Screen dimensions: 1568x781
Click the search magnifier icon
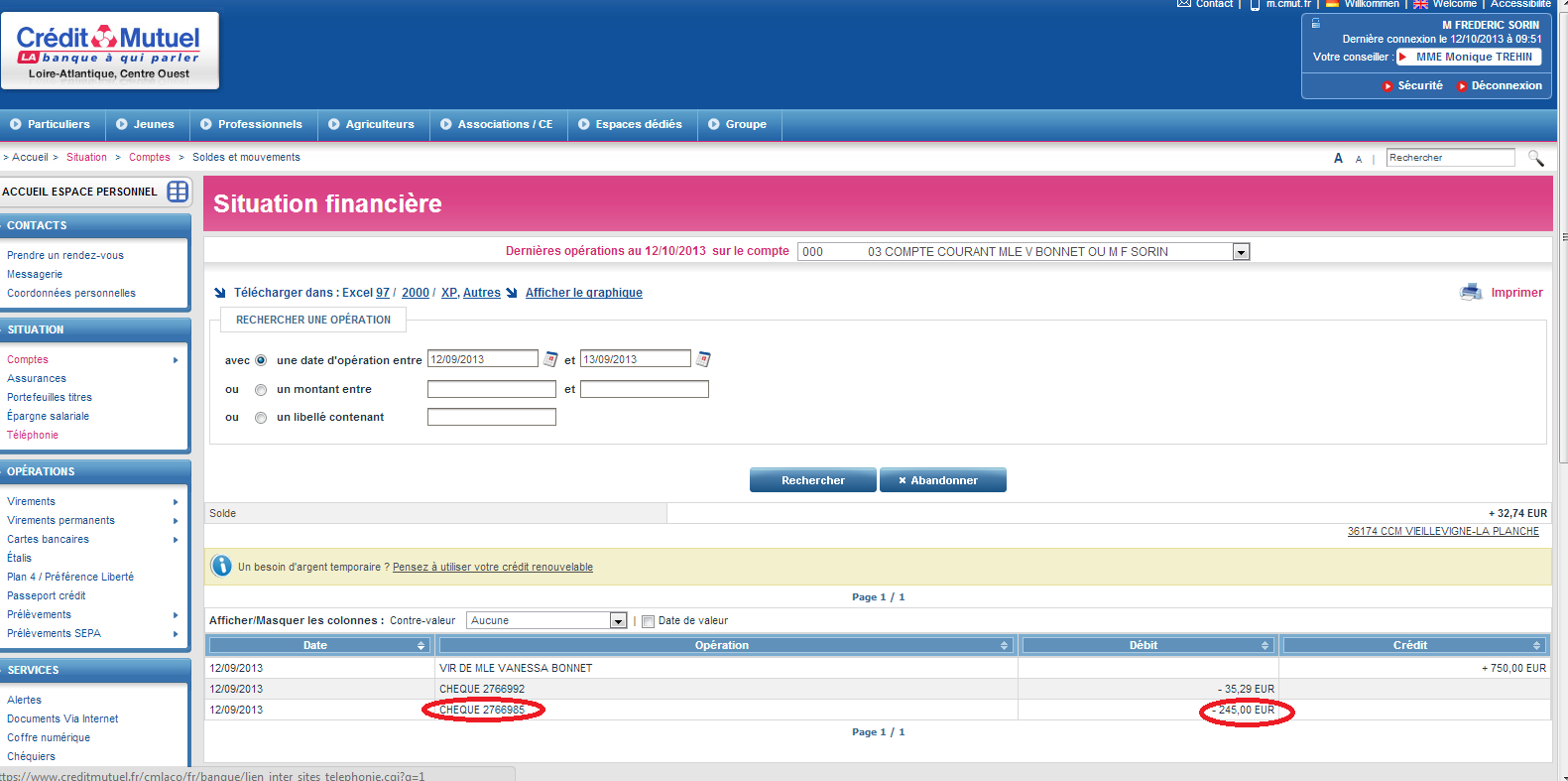[x=1535, y=158]
